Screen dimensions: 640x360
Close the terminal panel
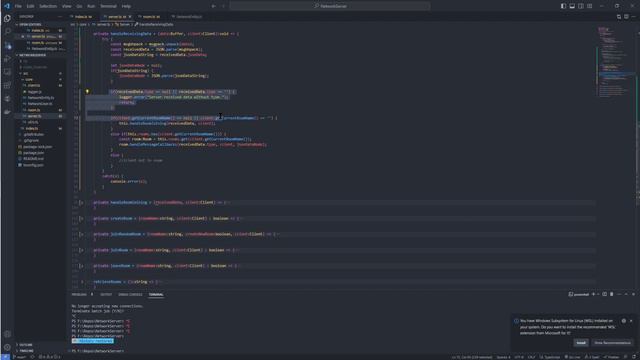[x=633, y=294]
